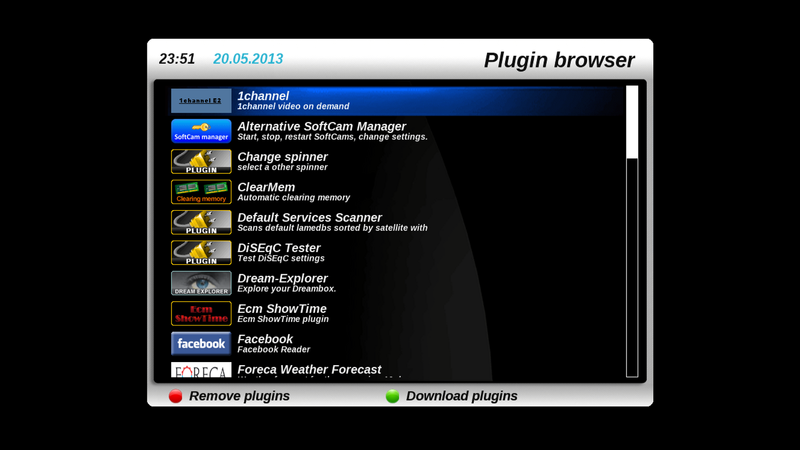The width and height of the screenshot is (800, 450).
Task: Click 'Test DiSEqC settings' description
Action: point(281,258)
